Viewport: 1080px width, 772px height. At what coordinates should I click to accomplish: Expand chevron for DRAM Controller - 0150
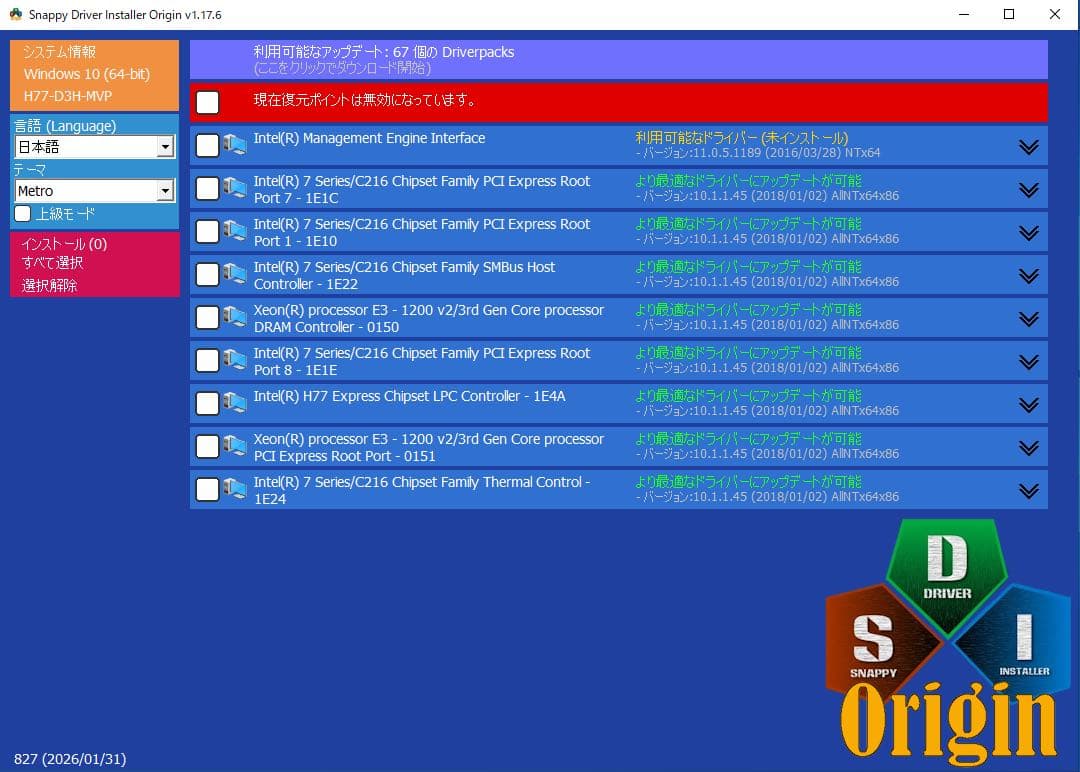point(1028,319)
